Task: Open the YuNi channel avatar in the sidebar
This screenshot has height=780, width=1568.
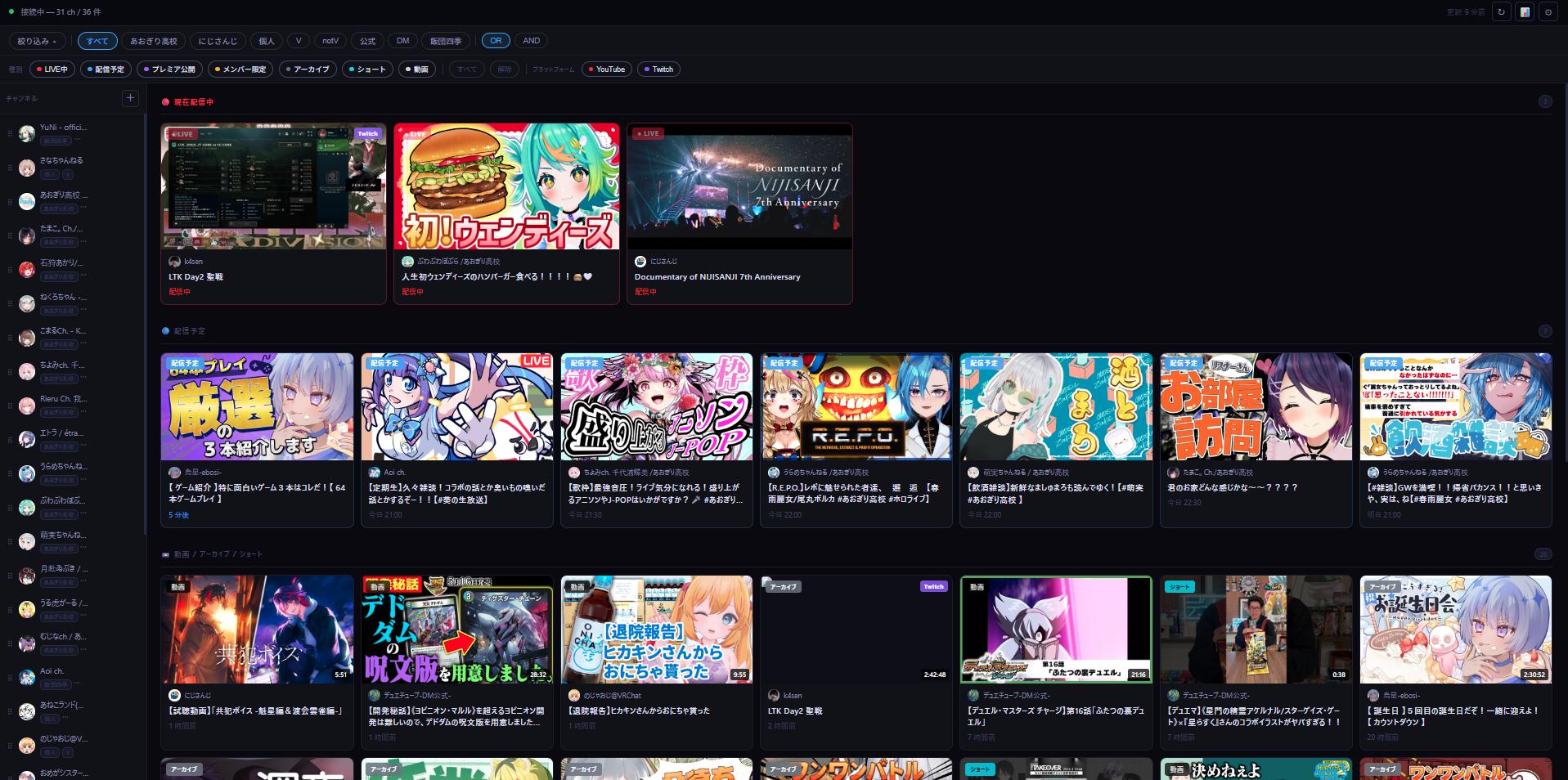Action: tap(27, 133)
